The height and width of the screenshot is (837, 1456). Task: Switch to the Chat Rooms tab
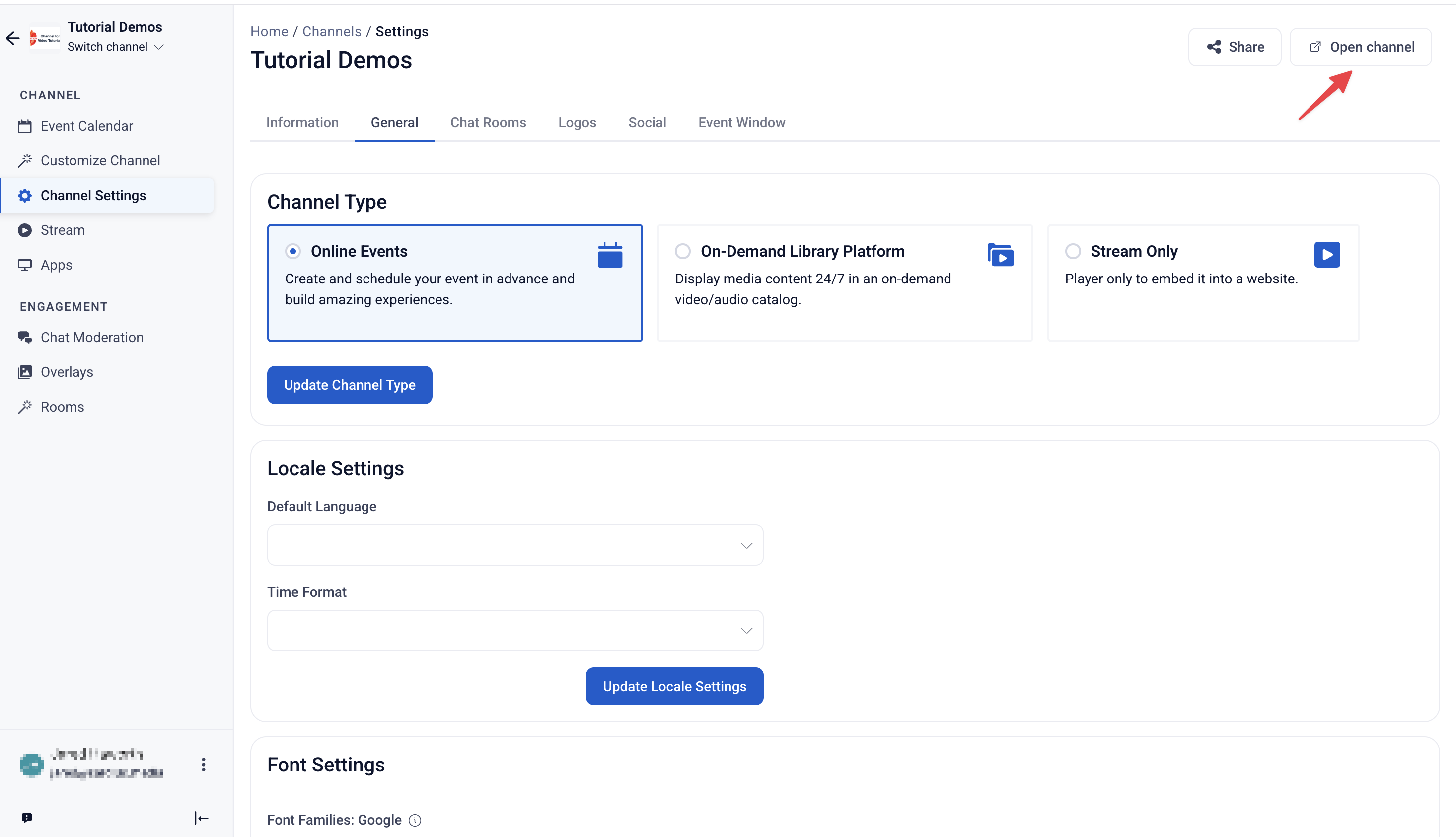click(488, 123)
